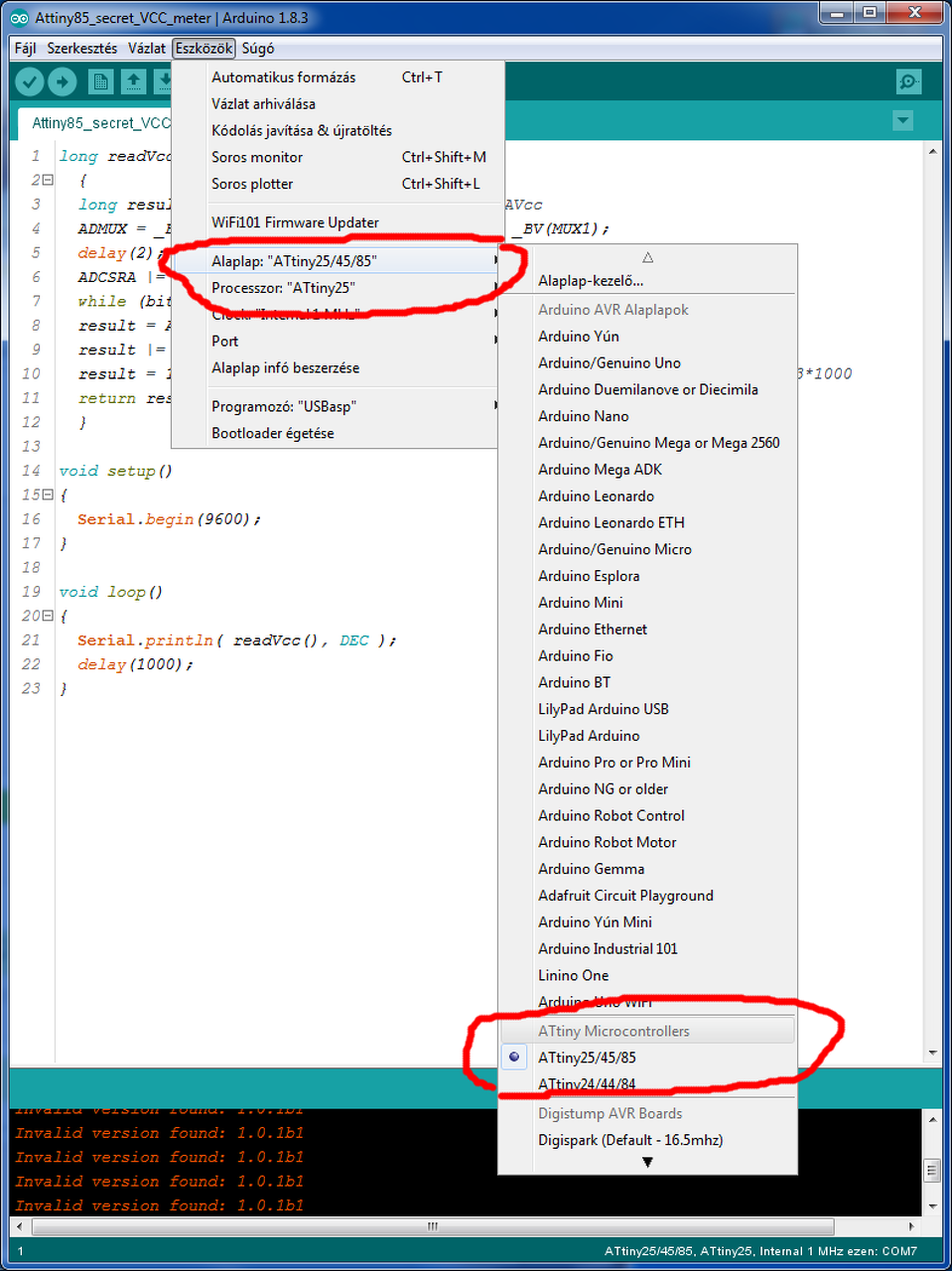Open the tab dropdown arrow button
952x1271 pixels.
pyautogui.click(x=902, y=121)
